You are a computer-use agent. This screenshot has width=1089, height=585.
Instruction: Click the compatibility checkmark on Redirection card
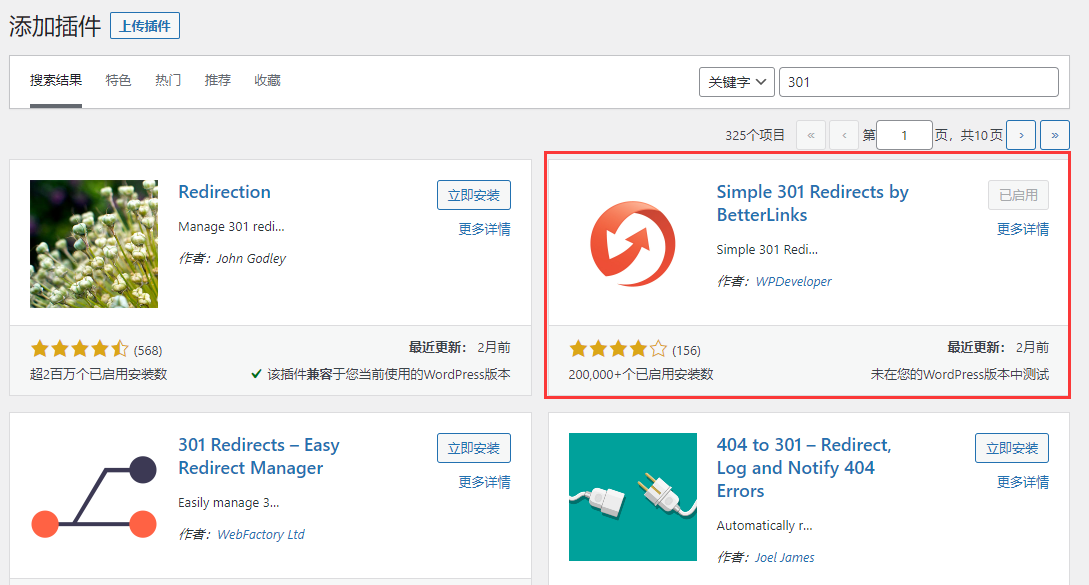click(x=256, y=374)
